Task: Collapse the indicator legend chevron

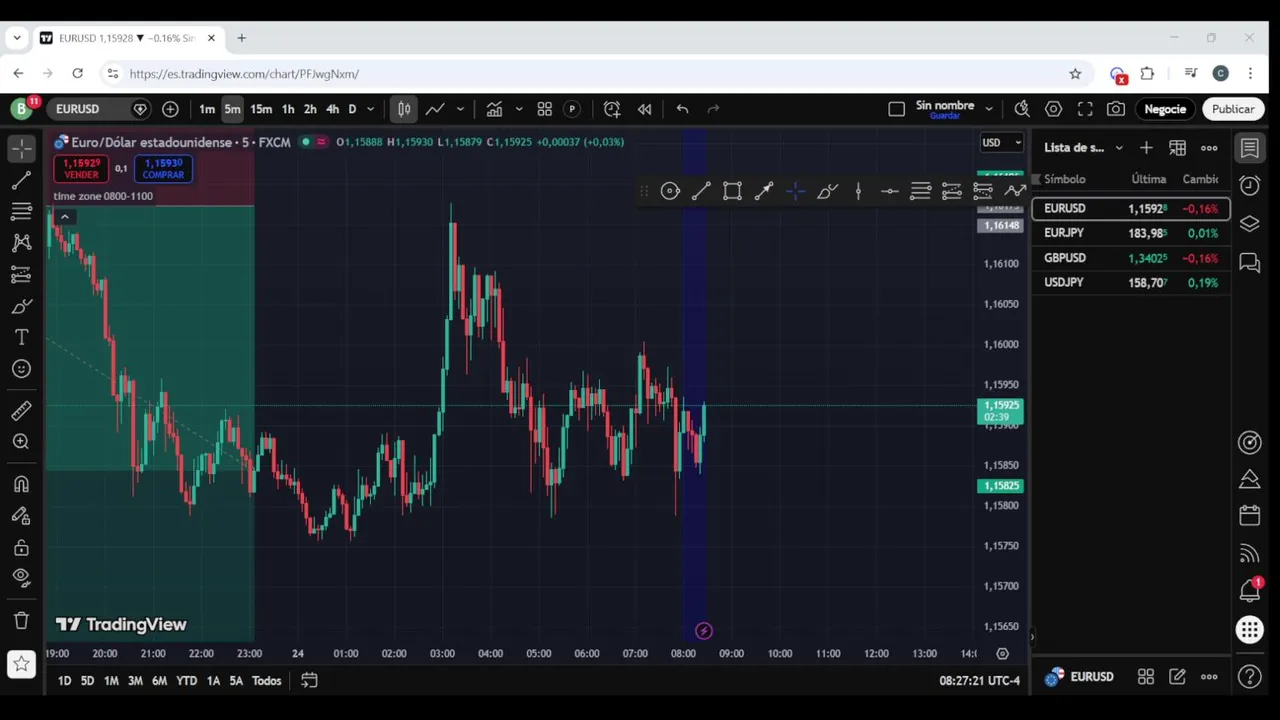Action: coord(65,217)
